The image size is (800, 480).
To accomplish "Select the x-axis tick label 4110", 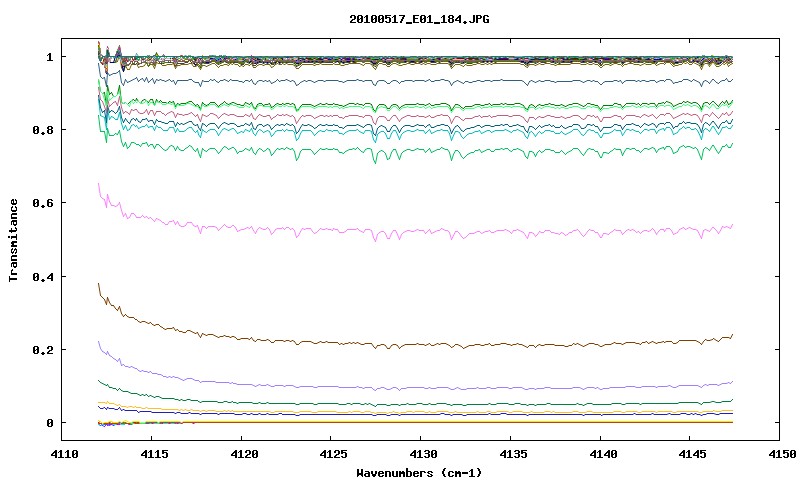I will tap(64, 454).
